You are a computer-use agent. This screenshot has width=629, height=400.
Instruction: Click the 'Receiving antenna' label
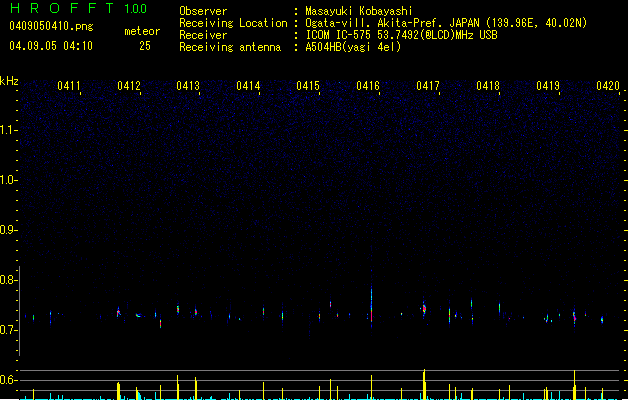pyautogui.click(x=230, y=47)
